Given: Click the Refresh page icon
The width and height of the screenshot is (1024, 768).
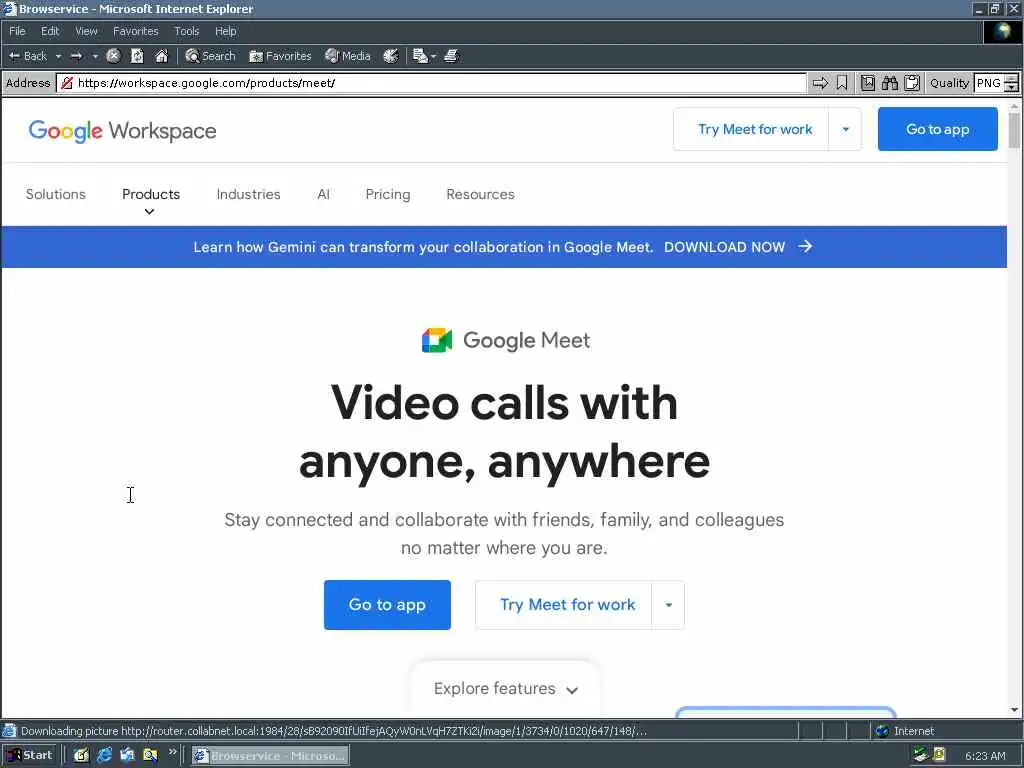Looking at the screenshot, I should click(x=137, y=56).
